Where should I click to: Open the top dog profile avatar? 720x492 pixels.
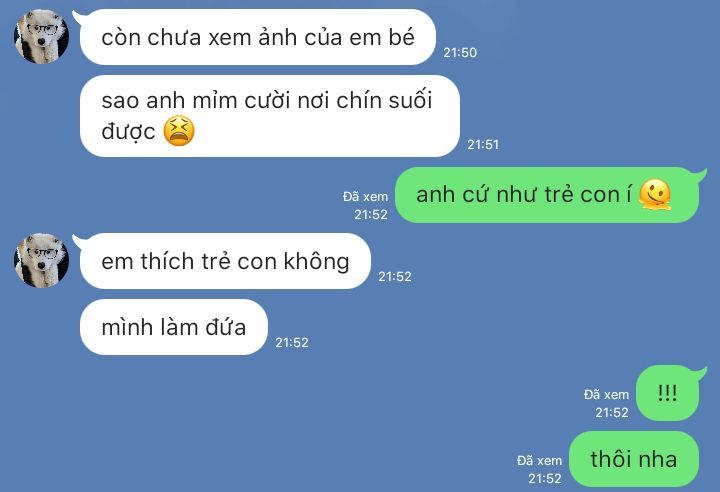pos(41,36)
